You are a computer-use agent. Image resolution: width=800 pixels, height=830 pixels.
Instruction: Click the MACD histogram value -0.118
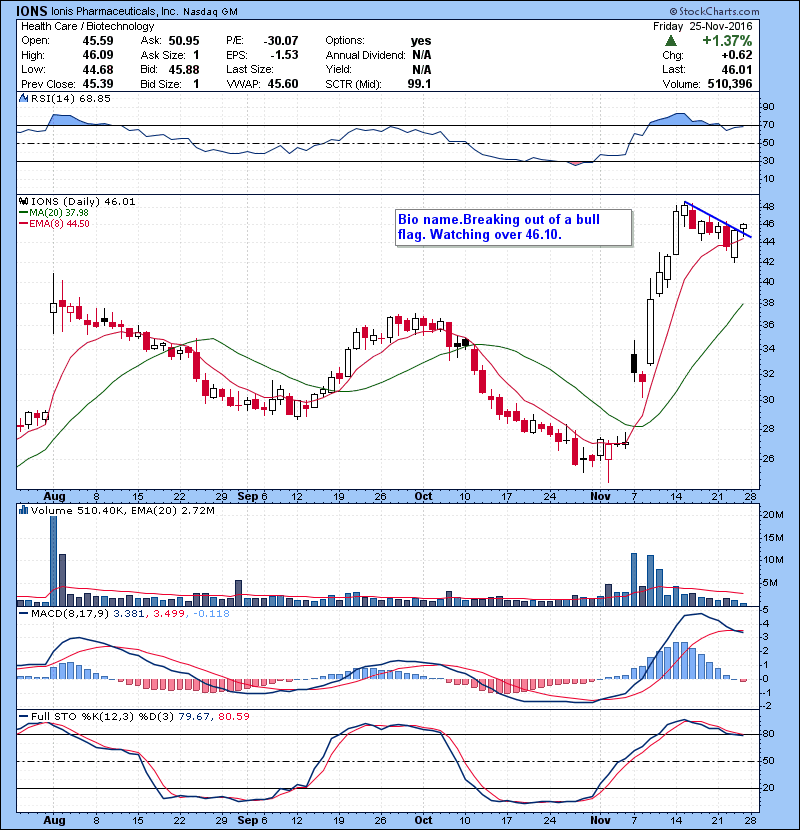(212, 614)
